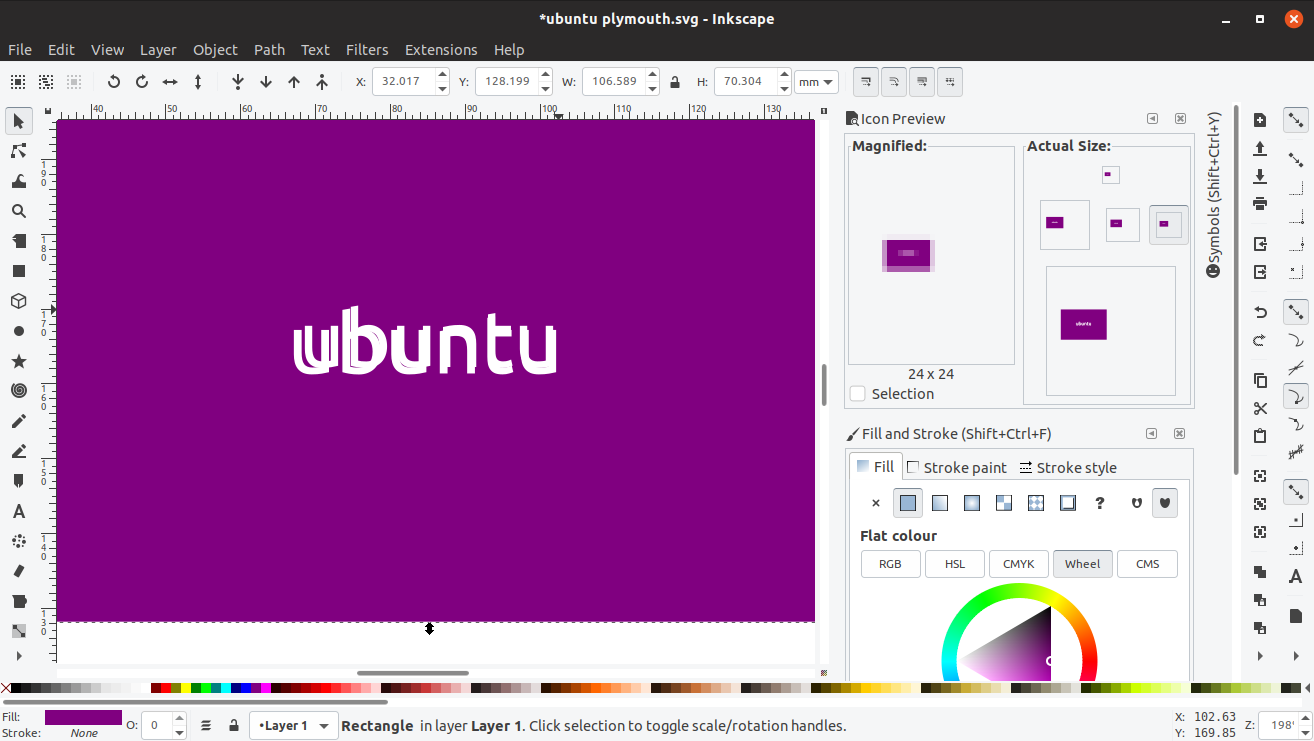Image resolution: width=1314 pixels, height=741 pixels.
Task: Select the Node editing tool
Action: pos(18,150)
